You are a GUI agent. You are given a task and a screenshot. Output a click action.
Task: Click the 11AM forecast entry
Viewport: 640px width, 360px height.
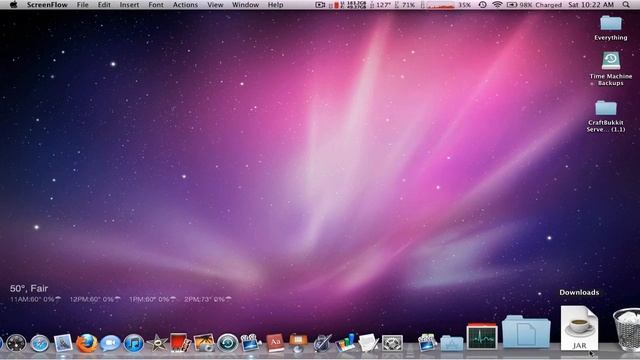pos(36,300)
